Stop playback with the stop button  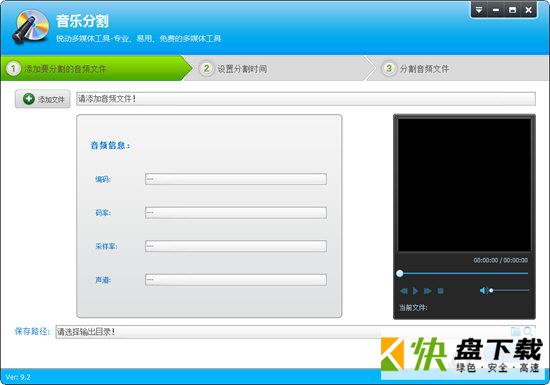point(441,291)
